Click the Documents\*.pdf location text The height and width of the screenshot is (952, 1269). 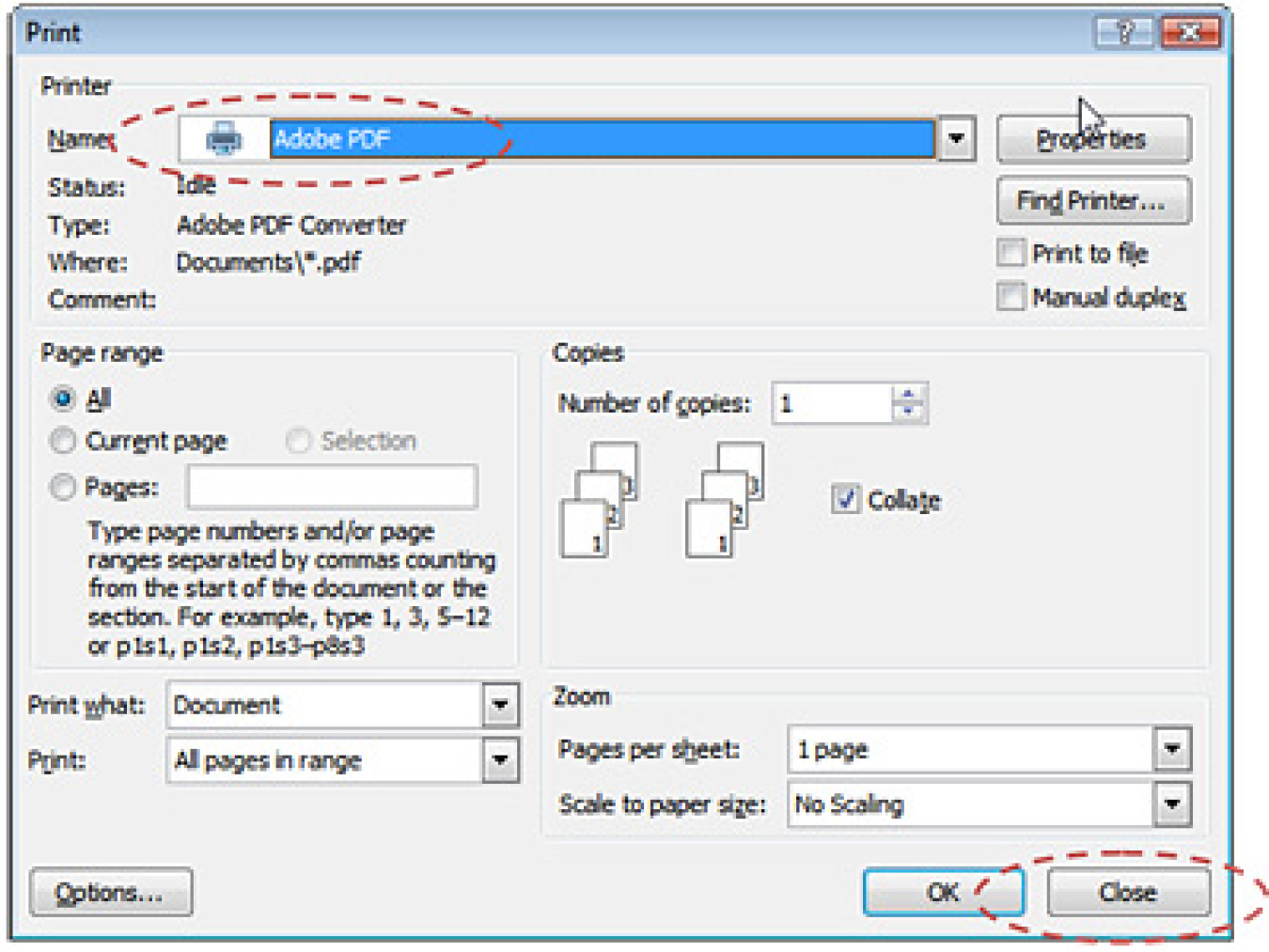(x=269, y=262)
